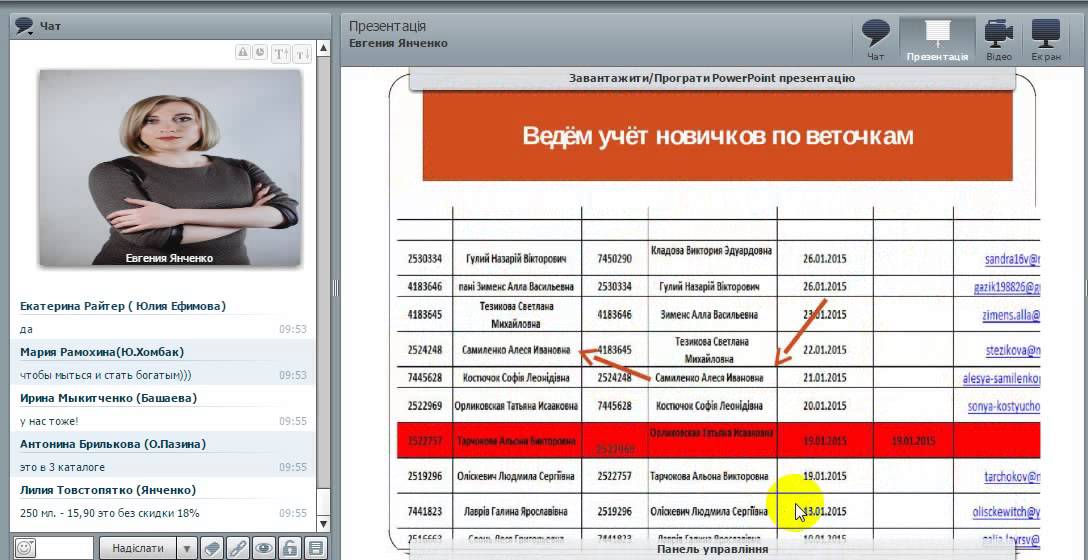This screenshot has width=1088, height=560.
Task: Click sender name Лилия Товстопятко (Янченко)
Action: coord(108,490)
